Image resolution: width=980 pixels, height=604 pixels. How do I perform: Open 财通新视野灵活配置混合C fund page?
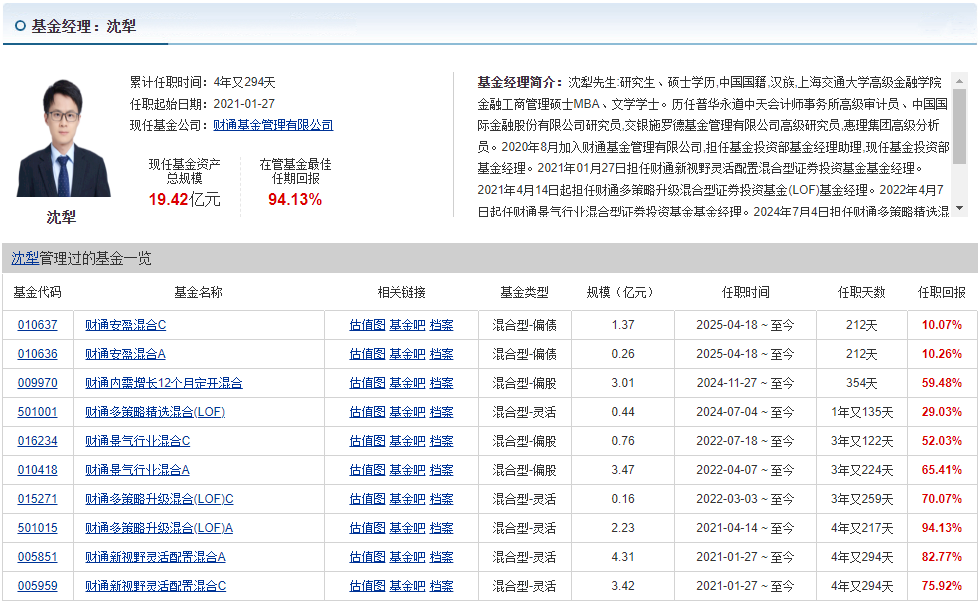point(156,586)
